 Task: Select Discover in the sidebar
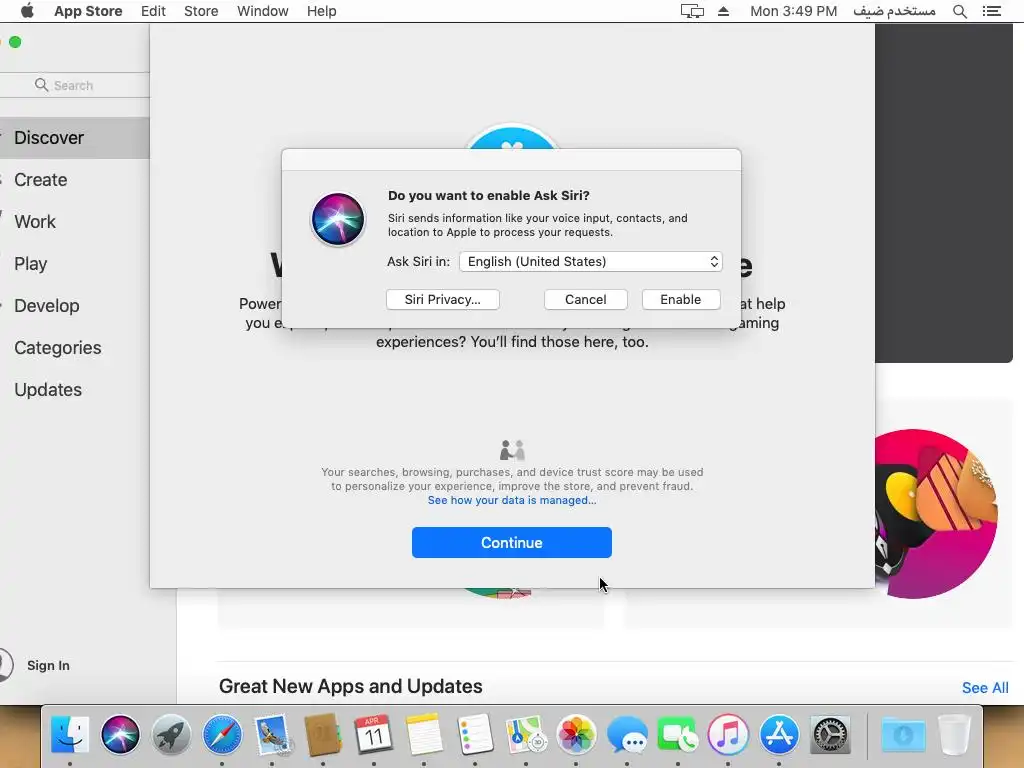[x=74, y=138]
